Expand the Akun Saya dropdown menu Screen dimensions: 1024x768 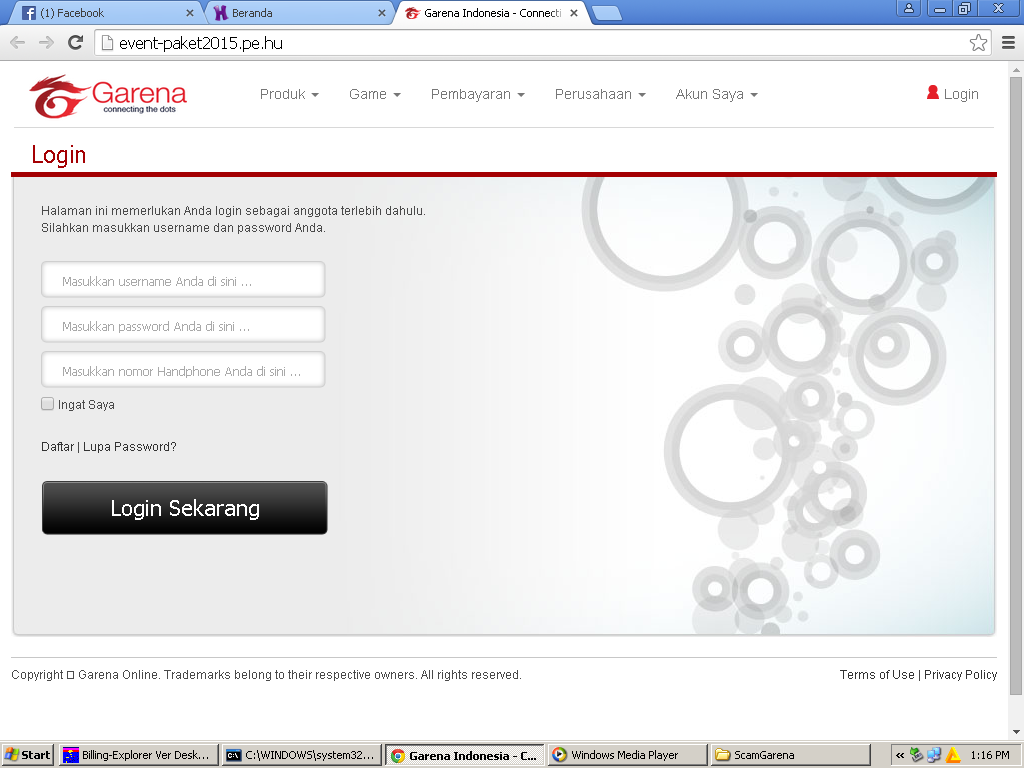716,94
